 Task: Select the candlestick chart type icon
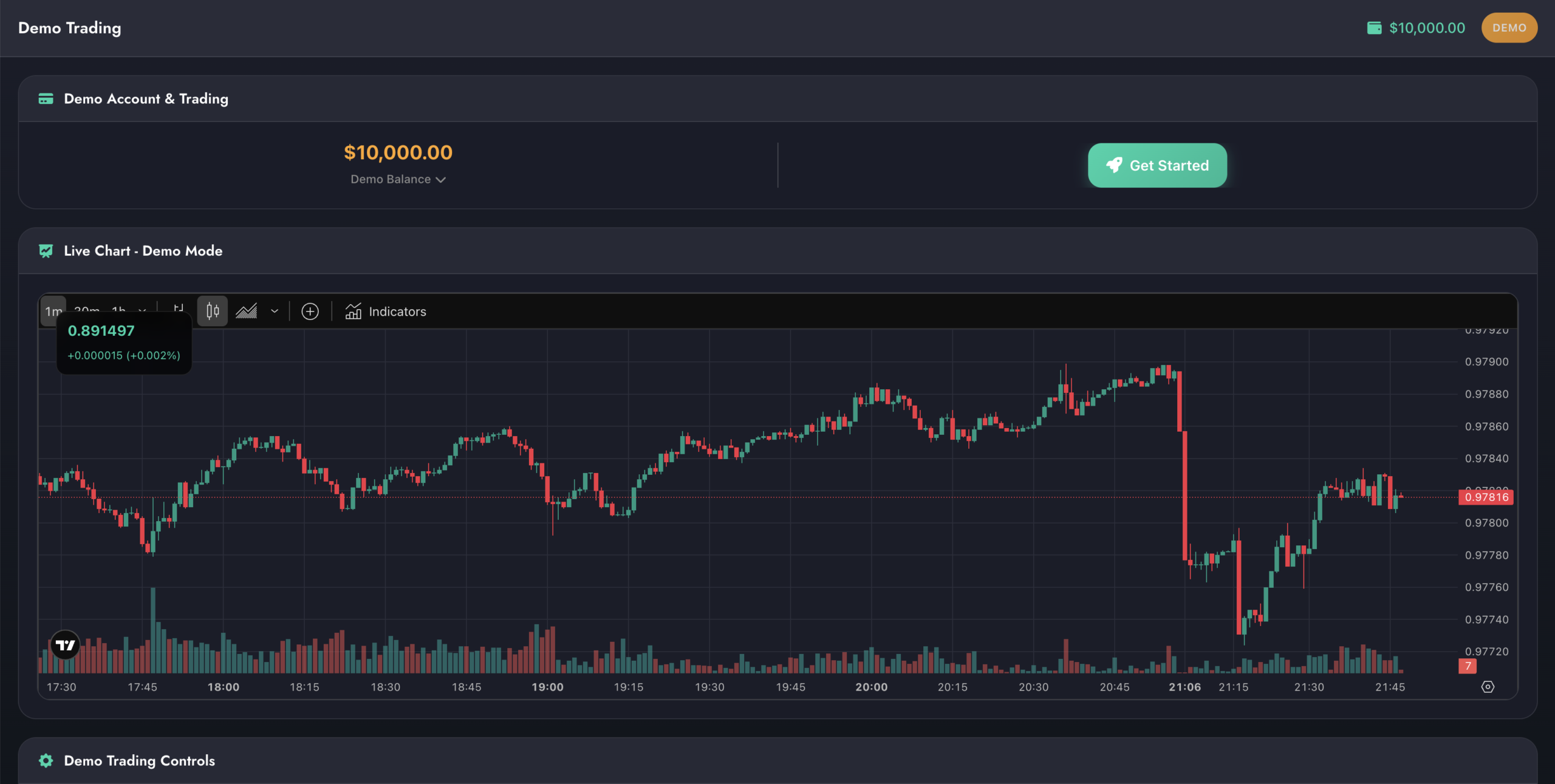tap(212, 311)
